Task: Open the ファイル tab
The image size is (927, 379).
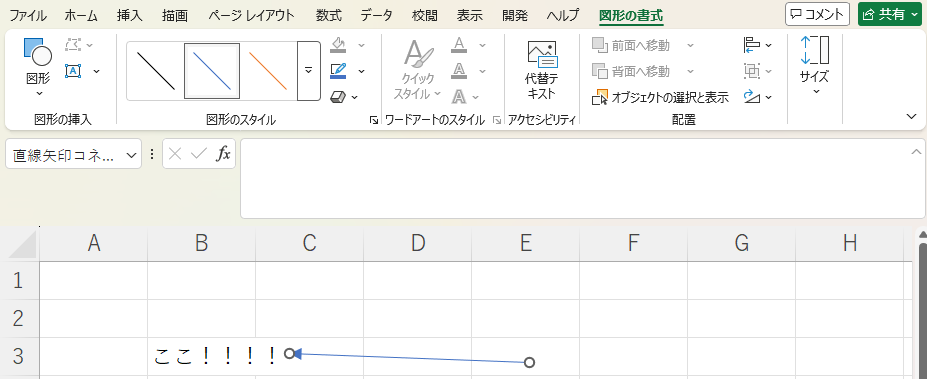Action: coord(28,15)
